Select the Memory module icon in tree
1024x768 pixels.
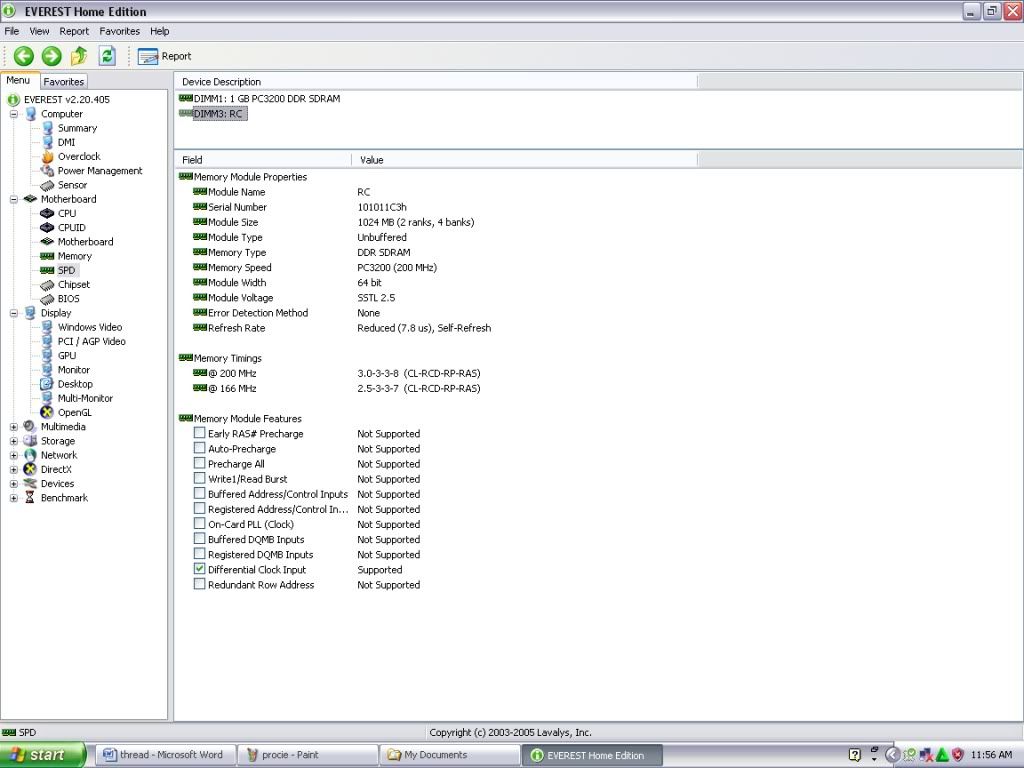click(x=47, y=256)
